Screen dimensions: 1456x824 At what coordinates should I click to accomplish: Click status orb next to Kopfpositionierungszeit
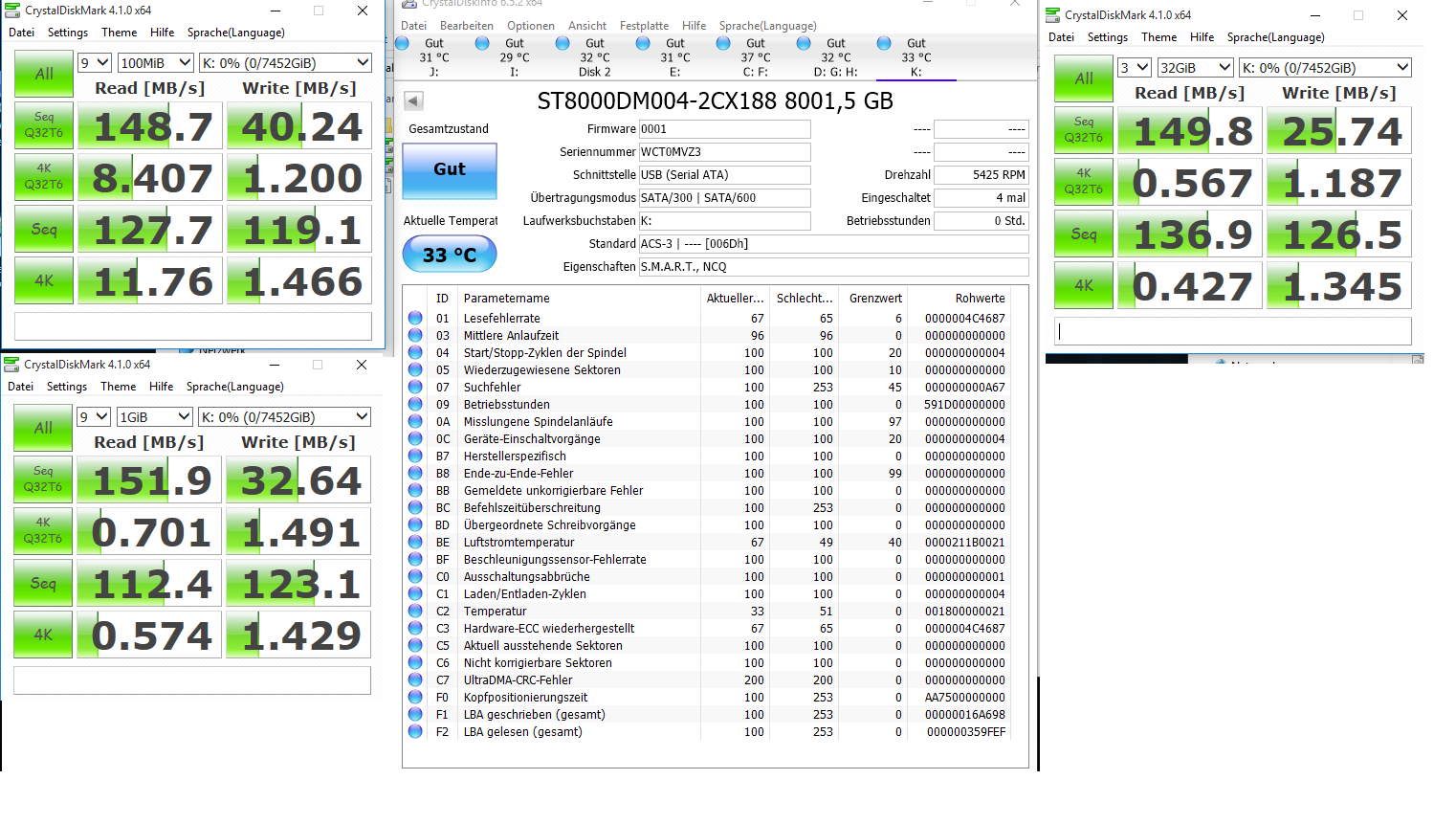point(415,697)
